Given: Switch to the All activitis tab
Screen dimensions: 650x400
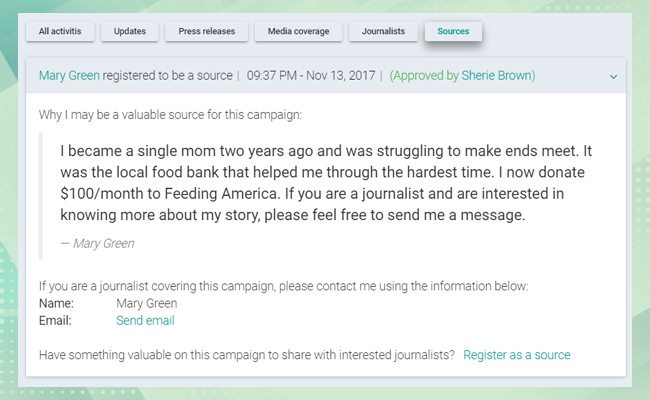Looking at the screenshot, I should pos(61,31).
